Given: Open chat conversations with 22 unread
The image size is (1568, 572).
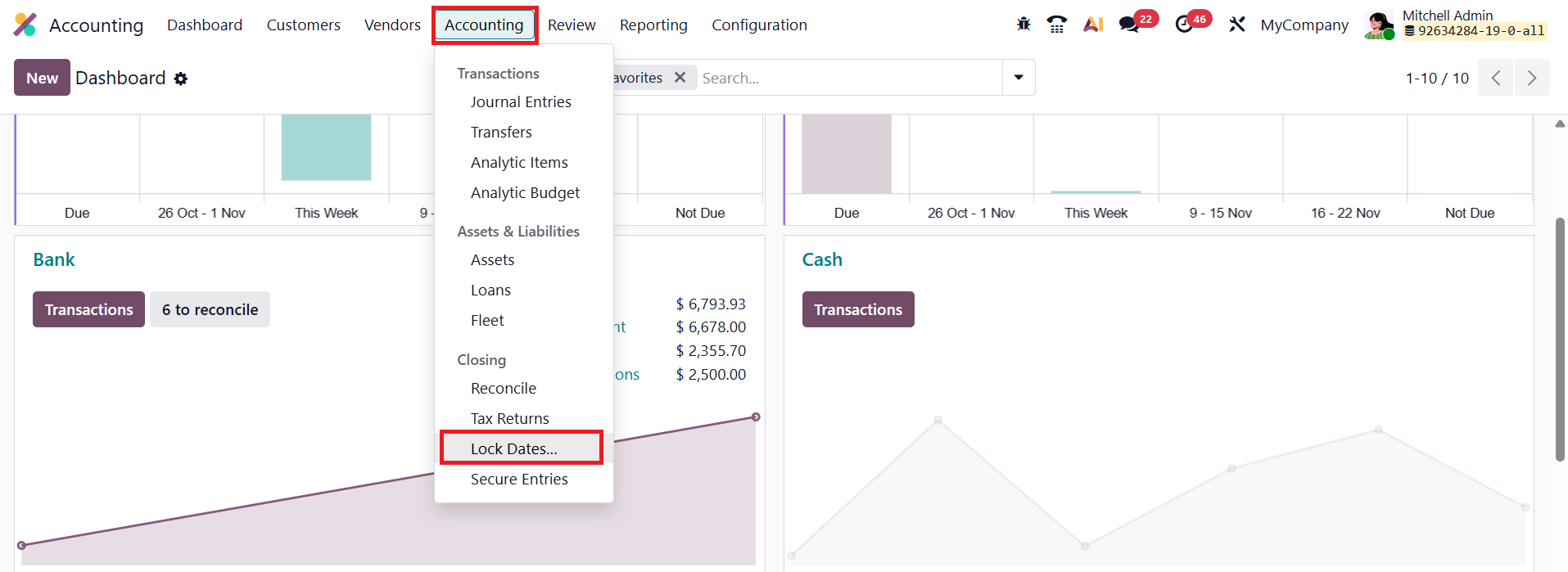Looking at the screenshot, I should [x=1130, y=25].
